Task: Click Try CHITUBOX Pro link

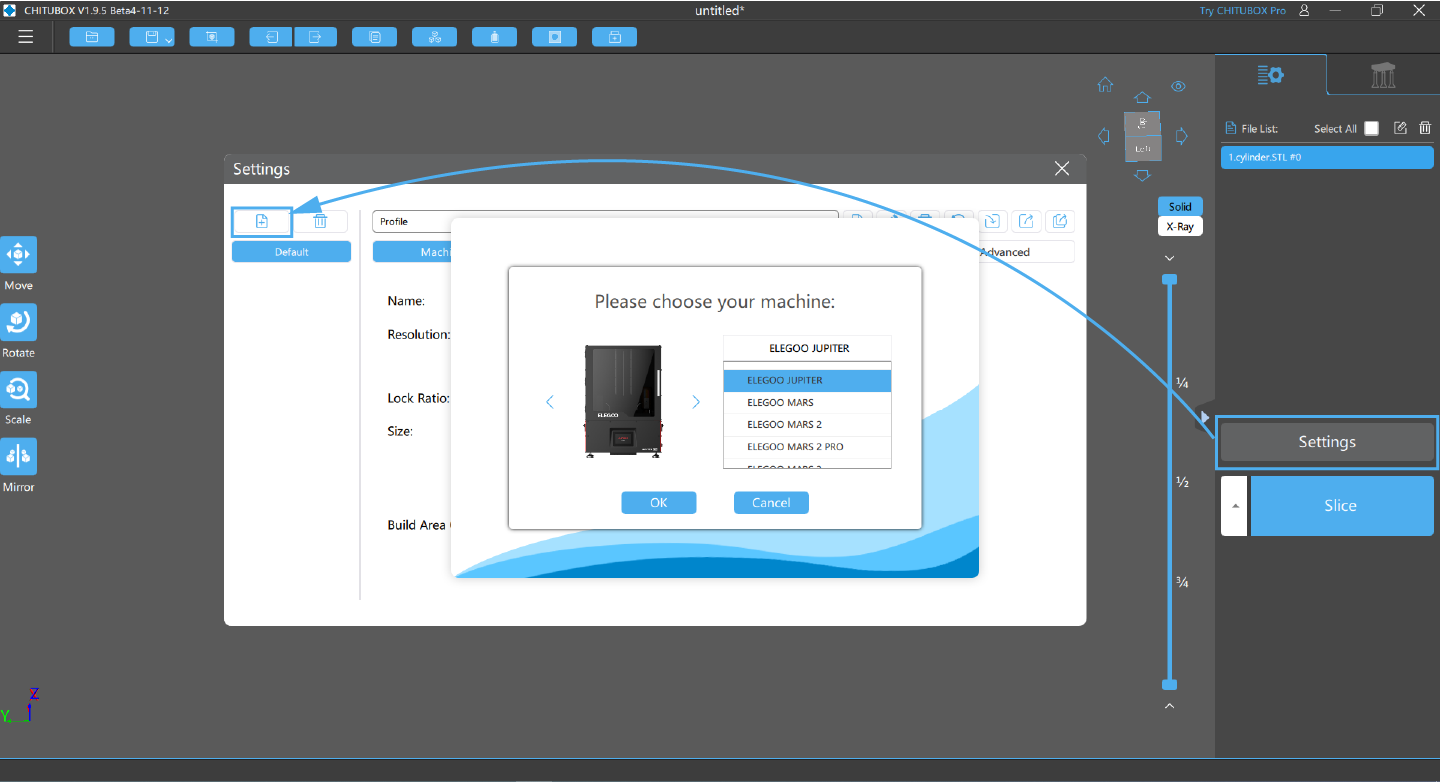Action: coord(1243,10)
